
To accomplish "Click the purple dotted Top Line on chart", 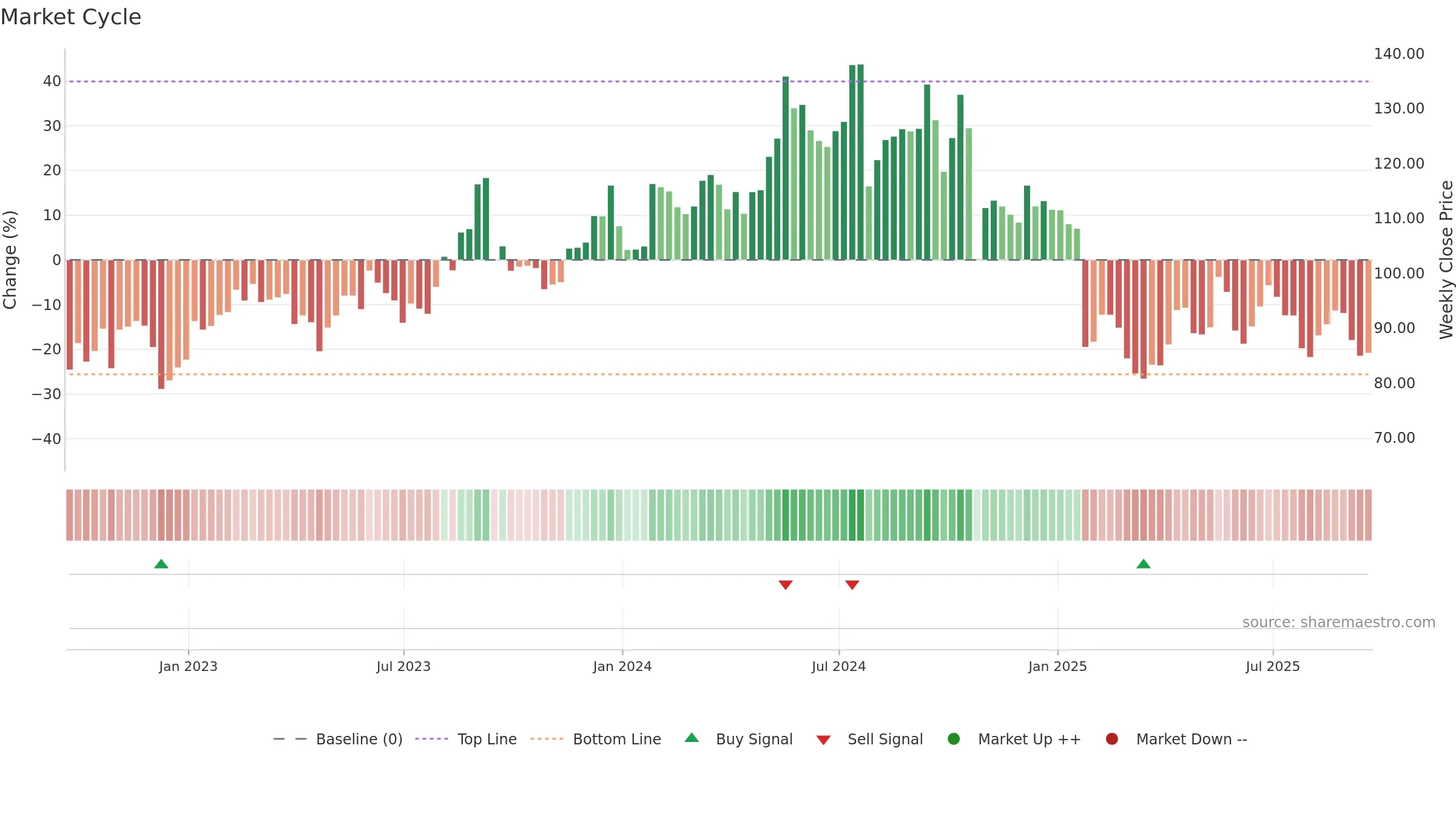I will point(719,81).
